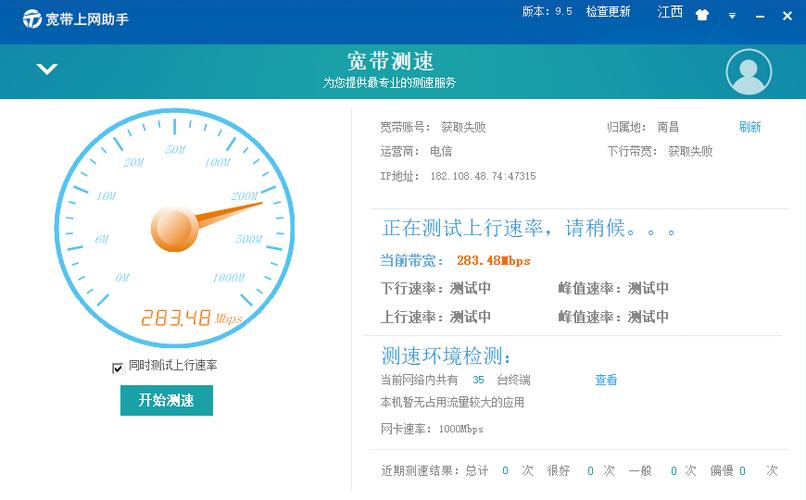
Task: Click the 1000M mark on the gauge
Action: [229, 277]
